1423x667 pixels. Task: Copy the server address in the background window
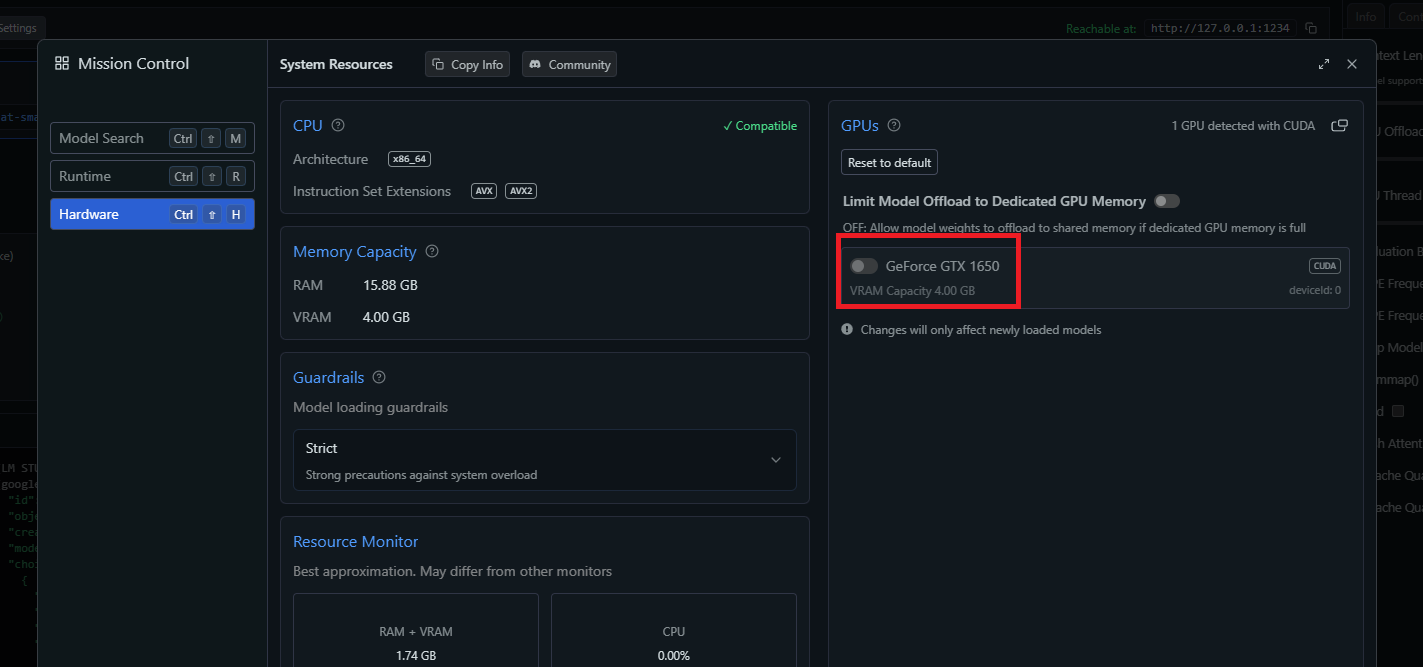click(x=1311, y=29)
